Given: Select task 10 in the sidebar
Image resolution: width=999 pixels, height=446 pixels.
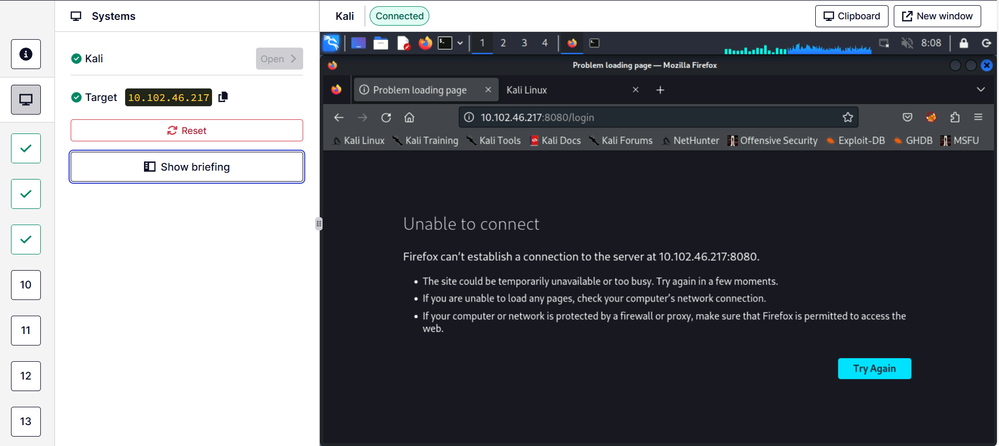Looking at the screenshot, I should tap(26, 285).
